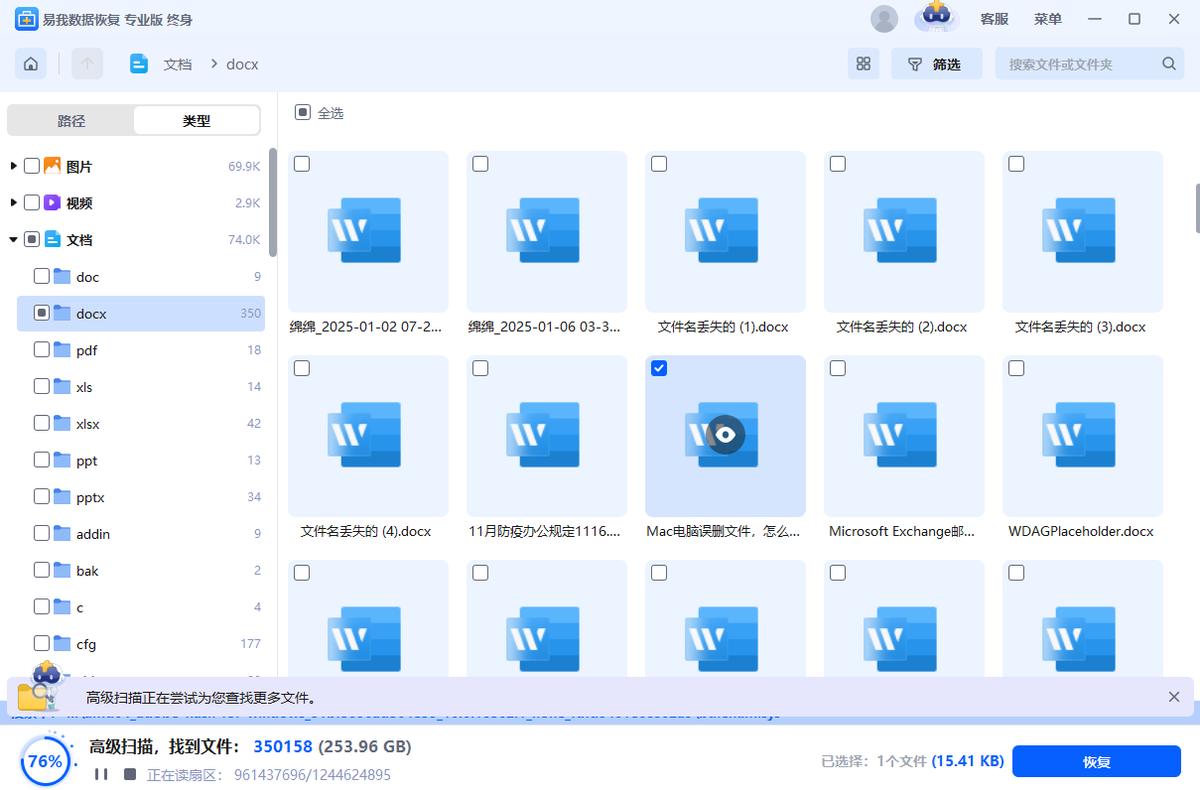Click the sidebar tree scrollbar
This screenshot has width=1200, height=790.
[273, 203]
